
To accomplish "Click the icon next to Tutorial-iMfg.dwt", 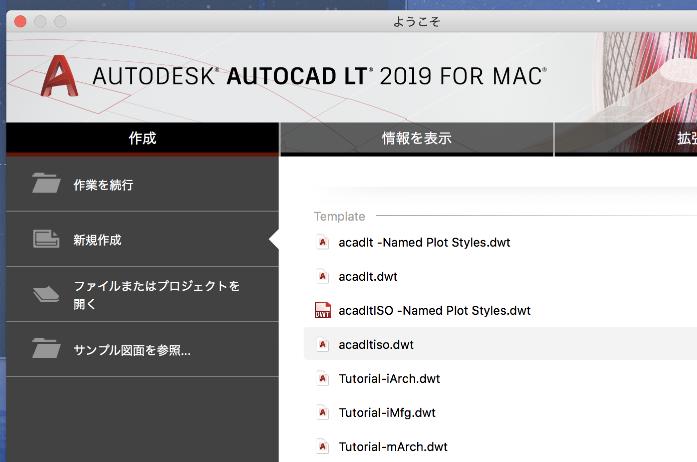I will pyautogui.click(x=323, y=413).
